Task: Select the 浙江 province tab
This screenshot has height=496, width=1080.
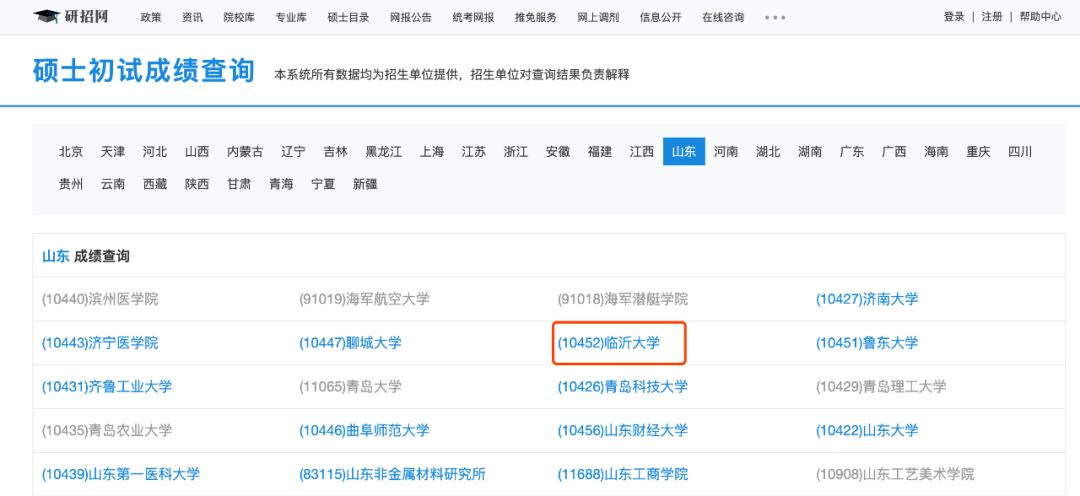Action: pyautogui.click(x=516, y=152)
